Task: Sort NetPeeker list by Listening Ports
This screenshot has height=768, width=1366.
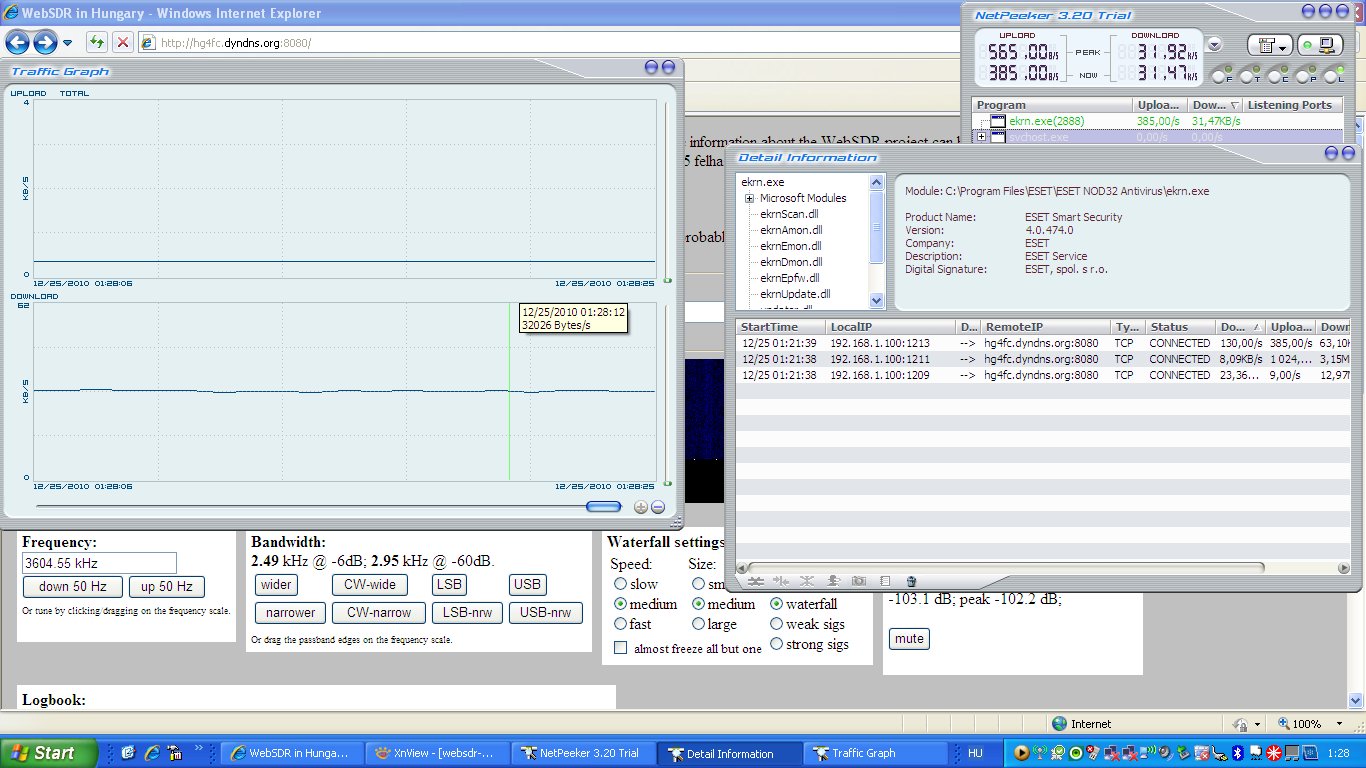Action: [x=1293, y=105]
